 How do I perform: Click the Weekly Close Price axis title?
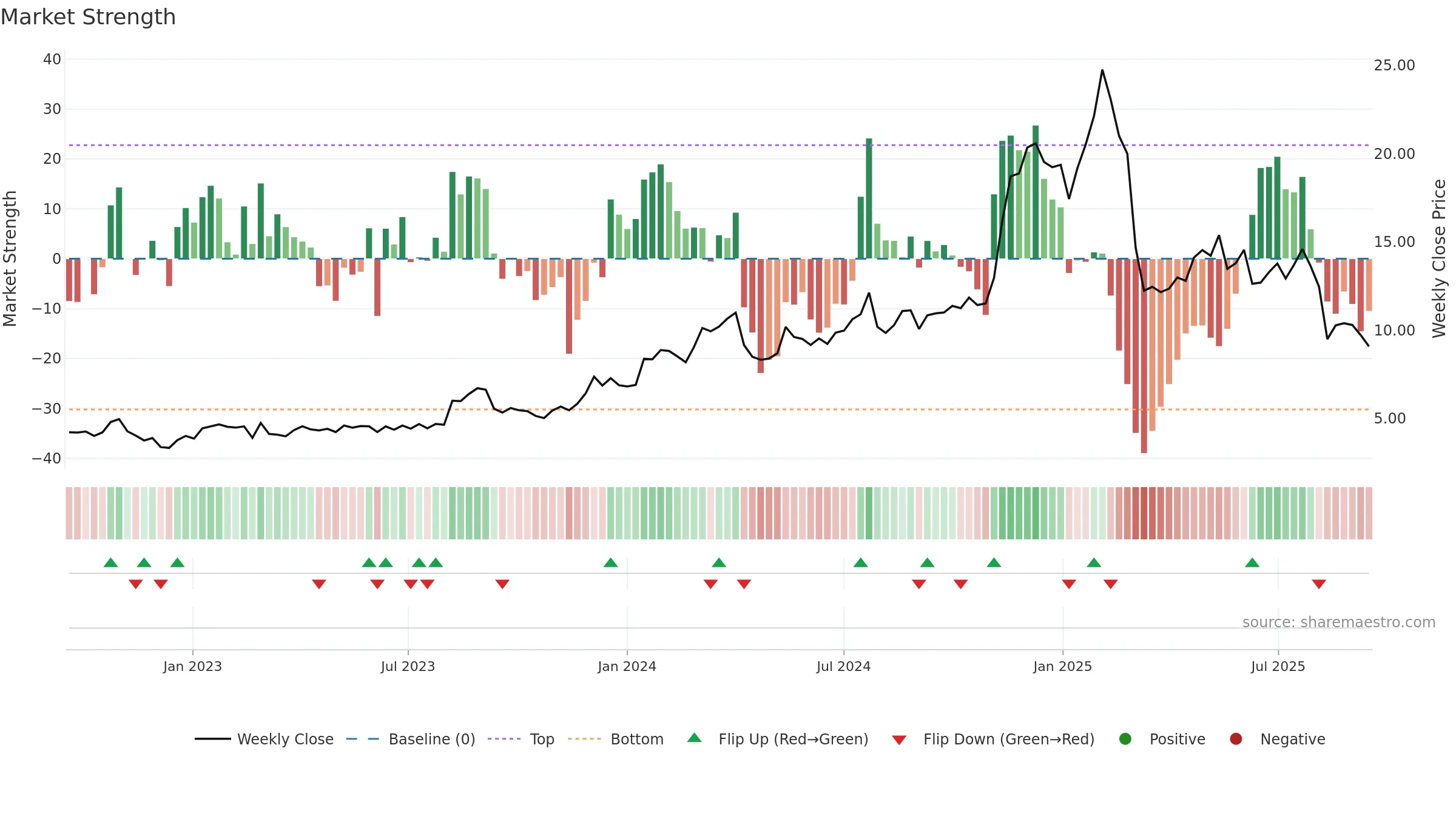tap(1439, 258)
